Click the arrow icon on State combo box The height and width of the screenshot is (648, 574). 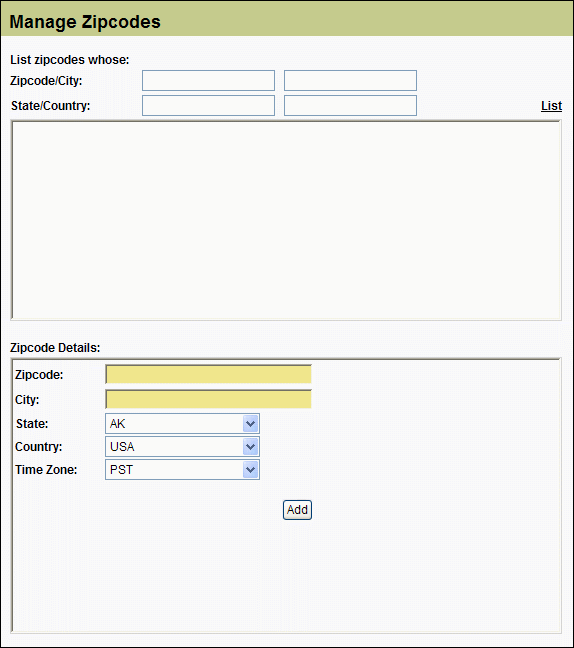point(250,424)
